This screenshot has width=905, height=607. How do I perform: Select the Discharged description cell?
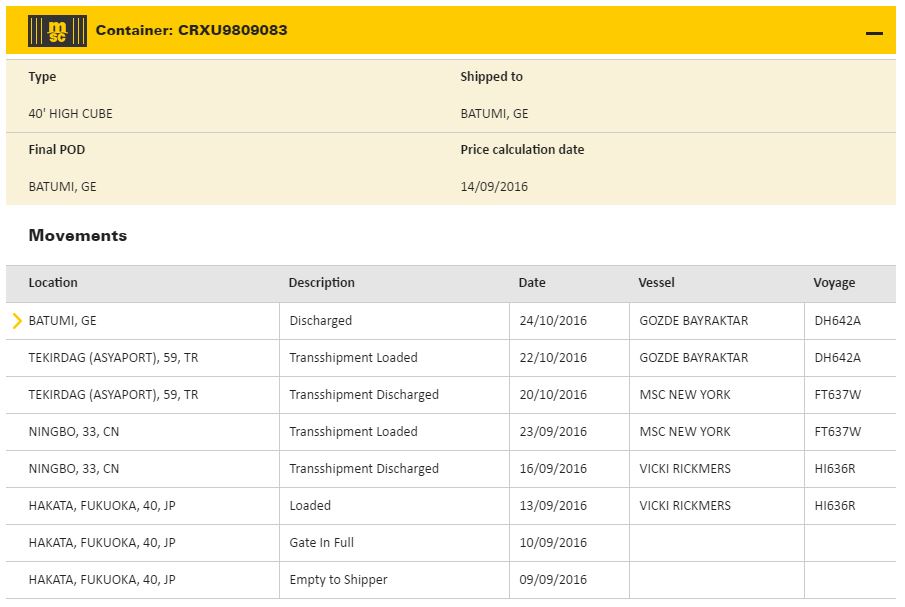[x=320, y=321]
